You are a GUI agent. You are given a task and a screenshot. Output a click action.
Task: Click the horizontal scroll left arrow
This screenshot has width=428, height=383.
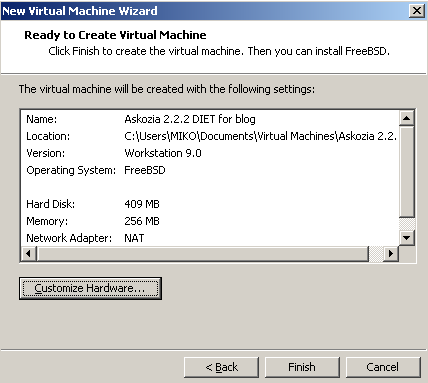coord(29,254)
